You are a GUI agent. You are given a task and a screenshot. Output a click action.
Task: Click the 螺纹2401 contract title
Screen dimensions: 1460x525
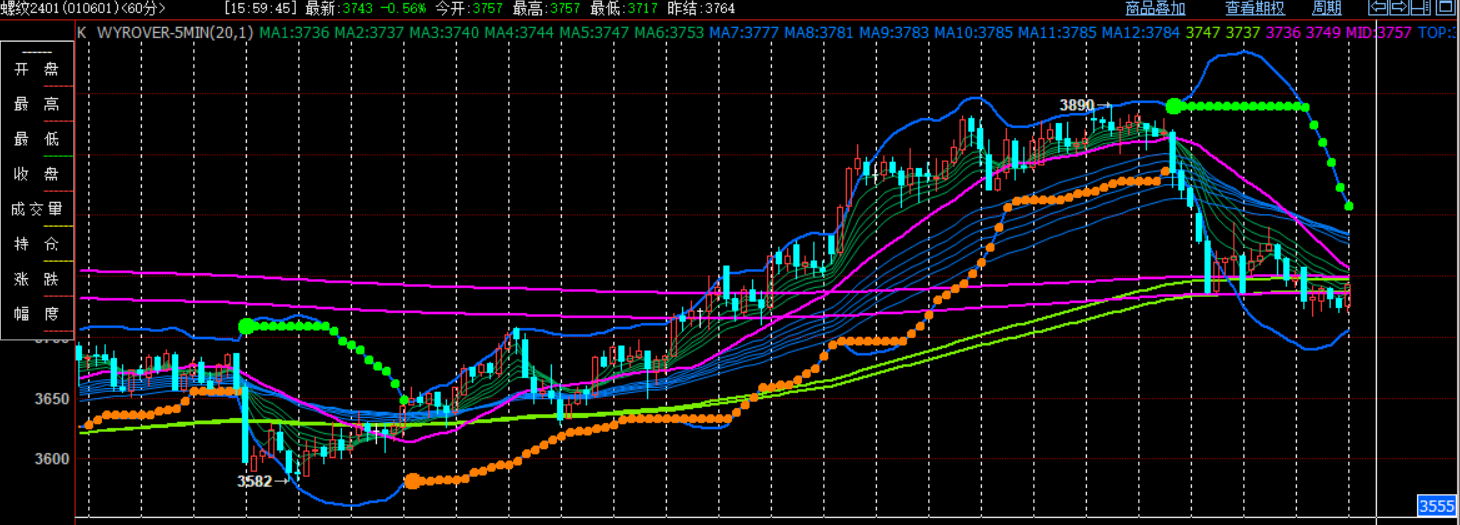coord(29,8)
